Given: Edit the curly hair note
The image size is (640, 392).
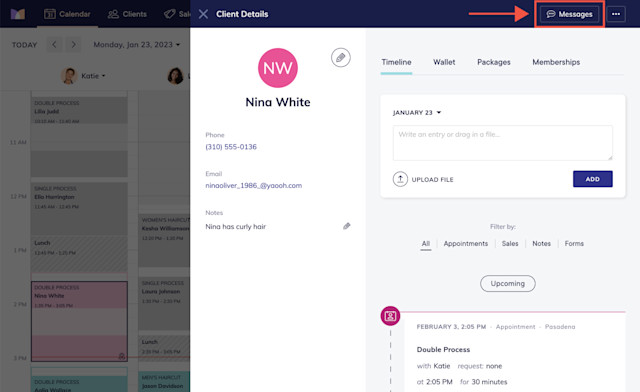Looking at the screenshot, I should 347,226.
